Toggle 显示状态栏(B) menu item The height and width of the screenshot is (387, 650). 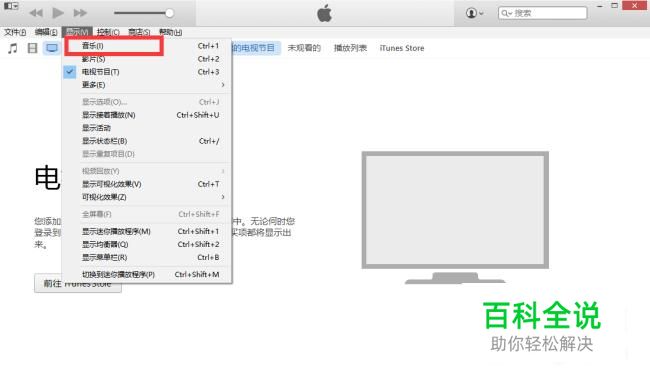(147, 141)
